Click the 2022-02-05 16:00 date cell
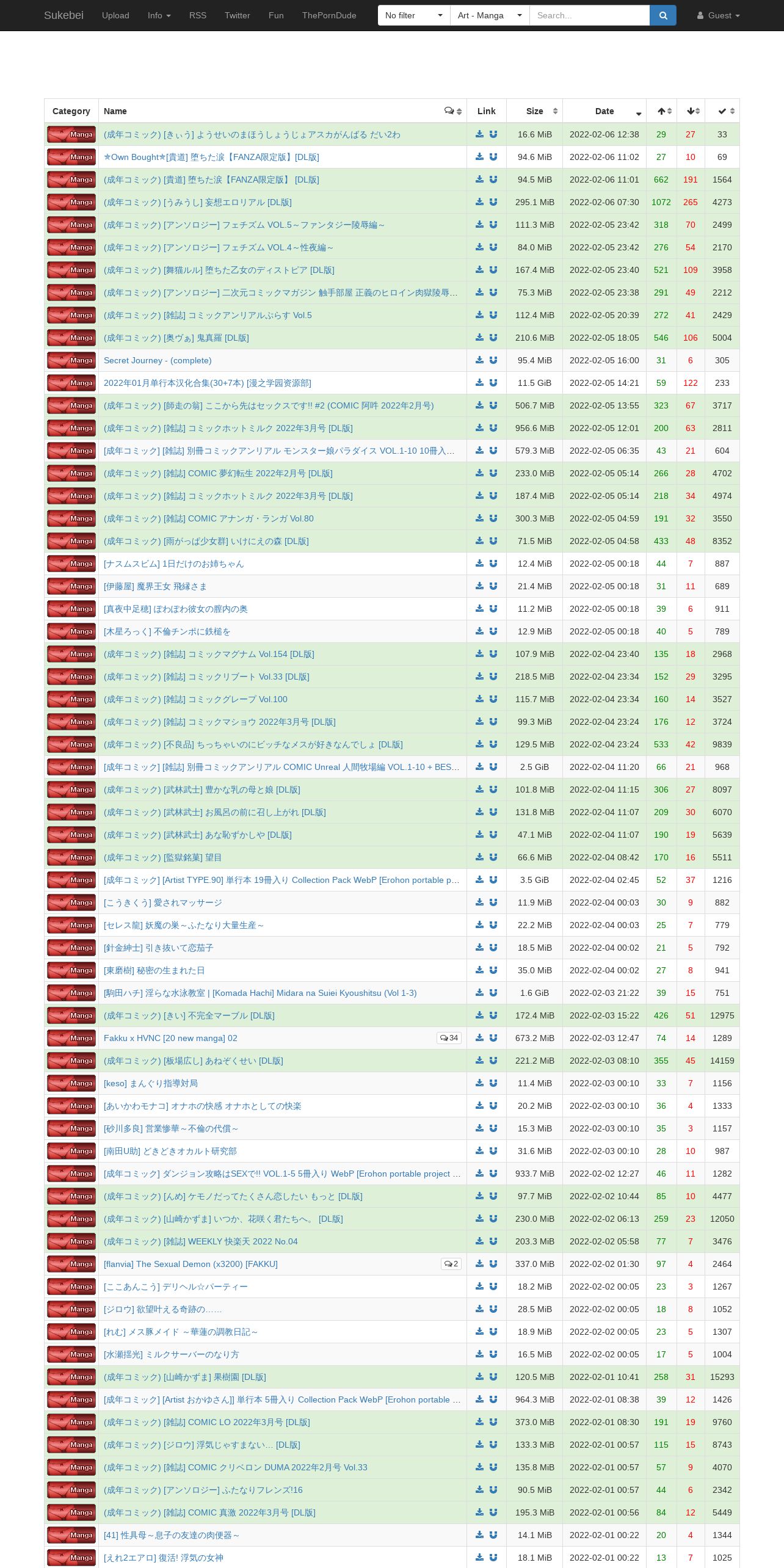The image size is (784, 1568). (x=604, y=360)
